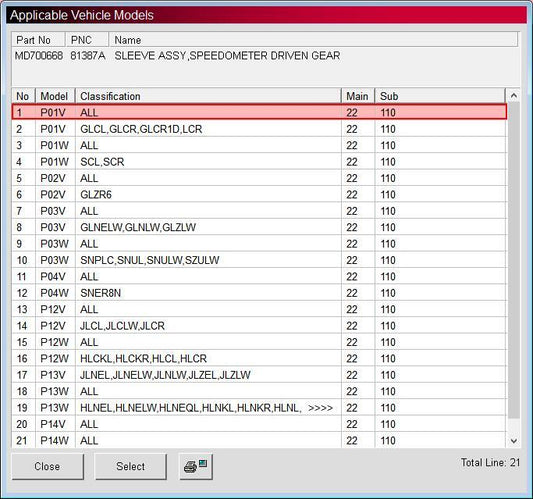Screen dimensions: 533x499
Task: Select row 21 P14W ALL
Action: (259, 441)
